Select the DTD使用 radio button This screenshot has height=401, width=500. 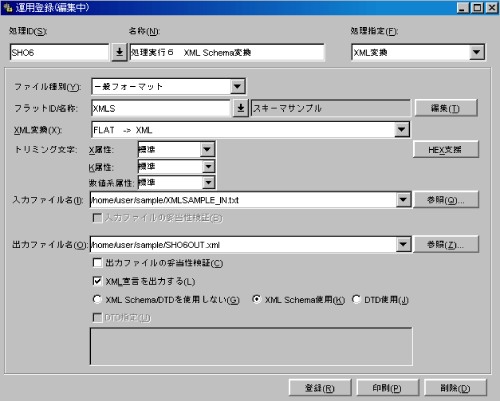tap(356, 299)
